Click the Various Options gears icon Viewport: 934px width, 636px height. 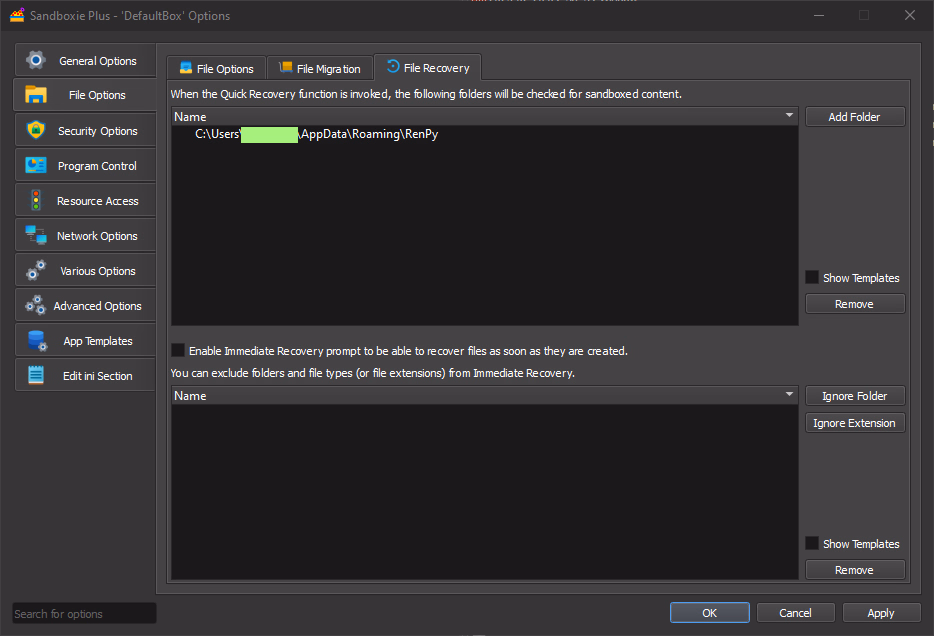[x=36, y=270]
